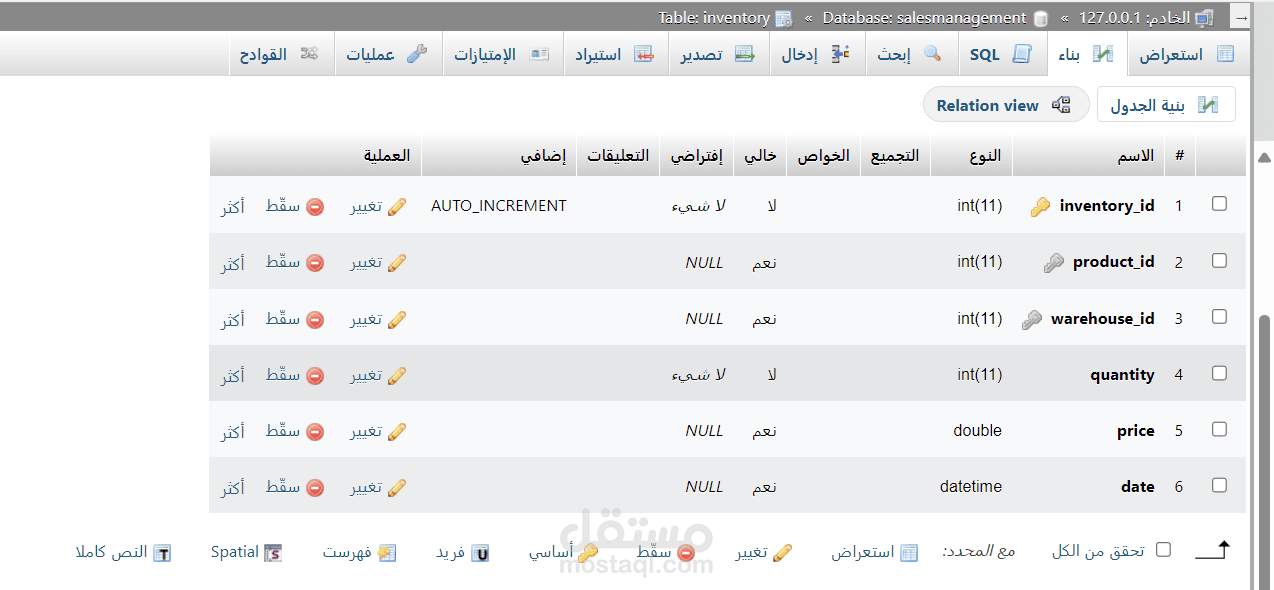Click the Index (فهرست) icon in the bottom bar

coord(387,553)
